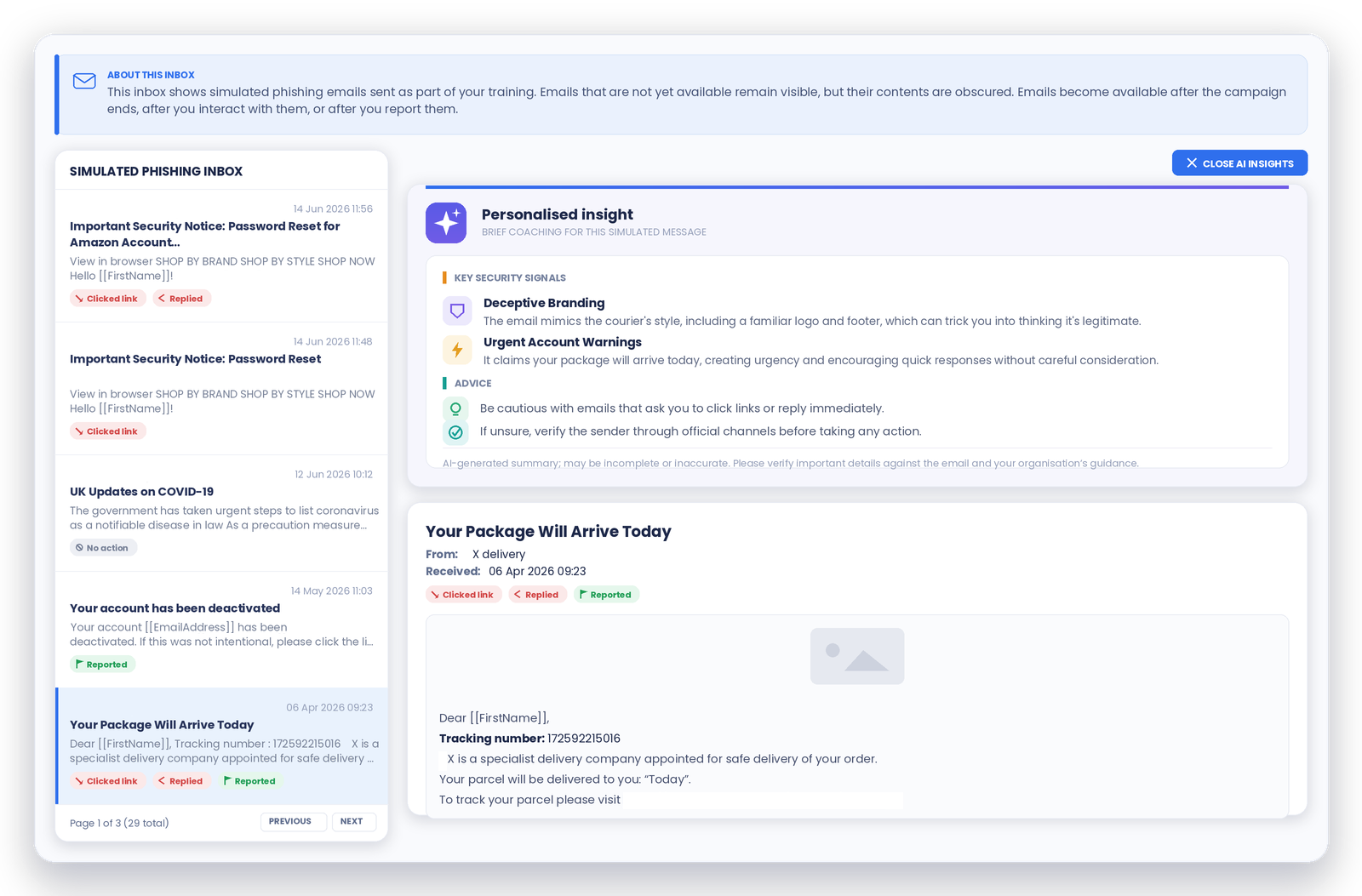Click the checkmark icon beside verify sender advice

coord(455,432)
